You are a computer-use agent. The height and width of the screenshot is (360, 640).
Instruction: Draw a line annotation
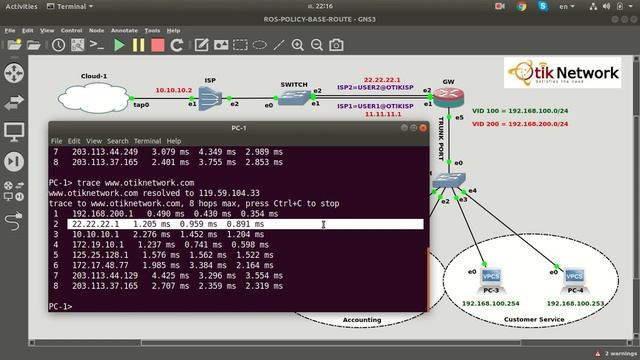tap(279, 45)
